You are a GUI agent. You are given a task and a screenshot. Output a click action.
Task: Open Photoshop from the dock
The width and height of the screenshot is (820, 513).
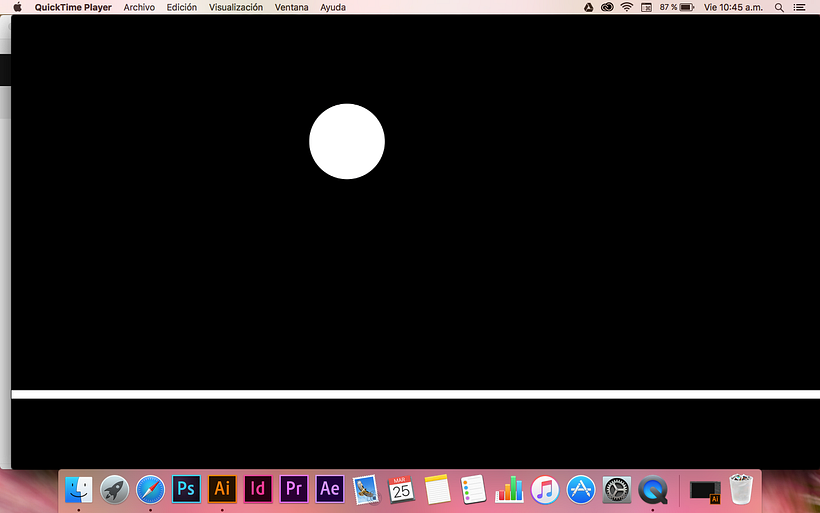coord(186,489)
